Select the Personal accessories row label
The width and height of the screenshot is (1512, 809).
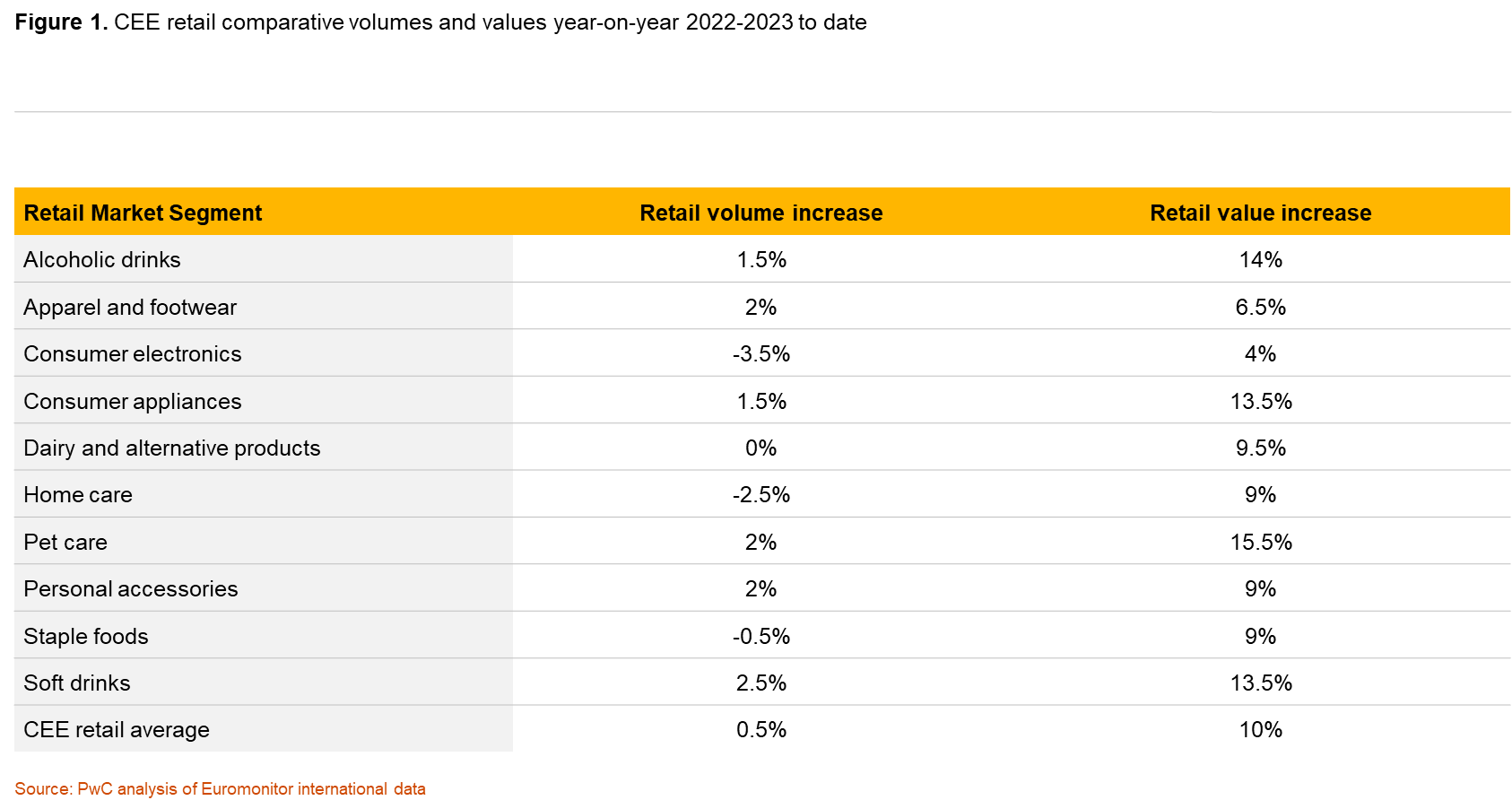point(131,589)
